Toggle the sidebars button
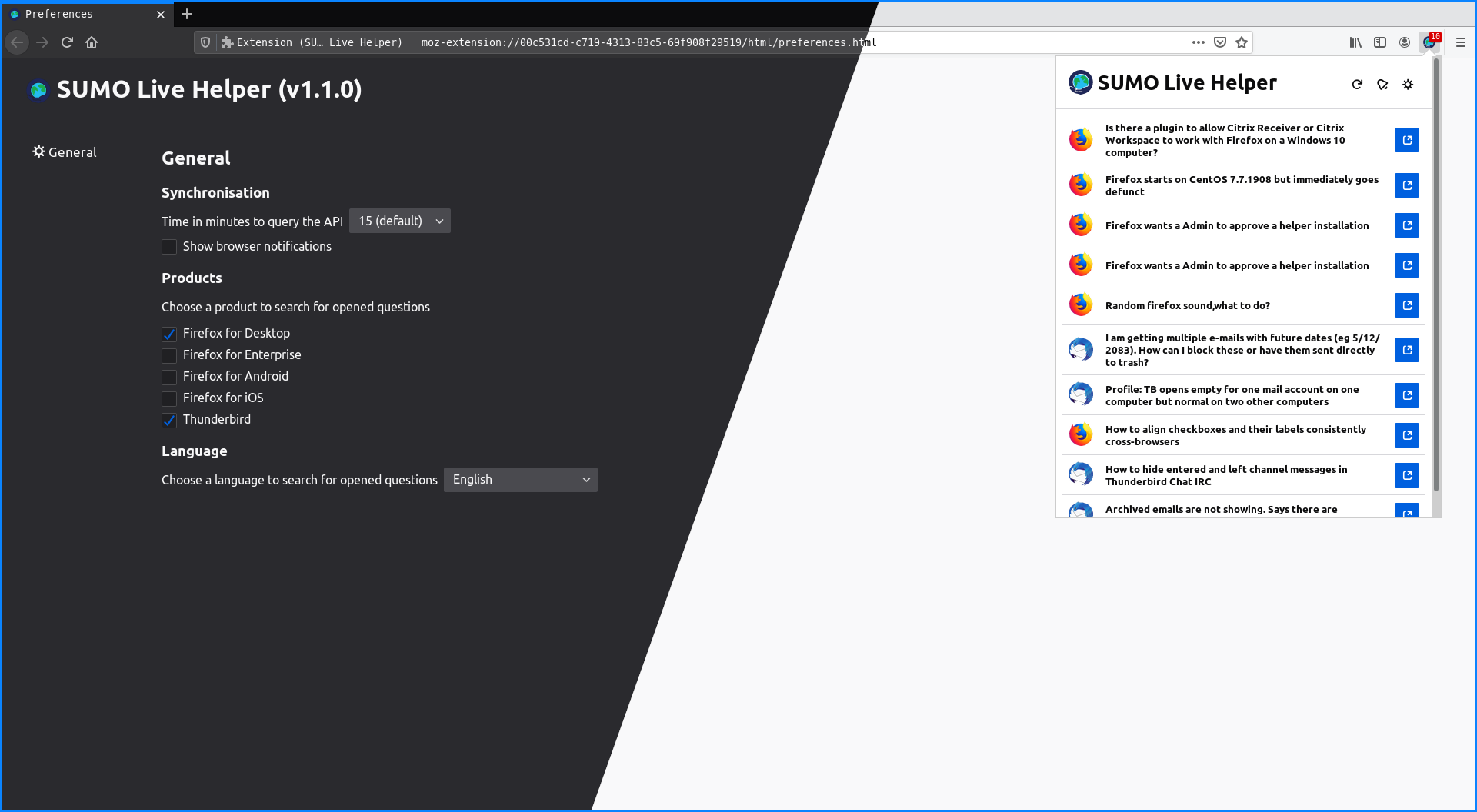The image size is (1477, 812). click(1380, 42)
